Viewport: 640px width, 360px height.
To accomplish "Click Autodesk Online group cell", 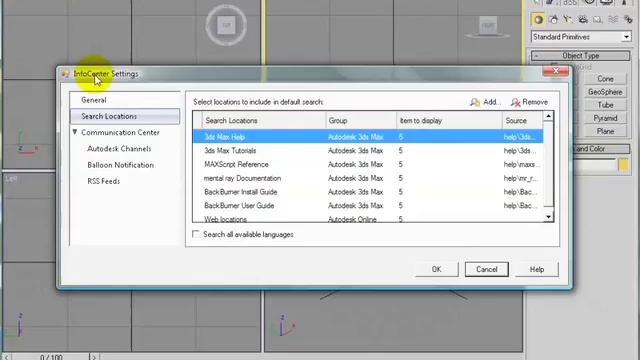I will pos(352,219).
